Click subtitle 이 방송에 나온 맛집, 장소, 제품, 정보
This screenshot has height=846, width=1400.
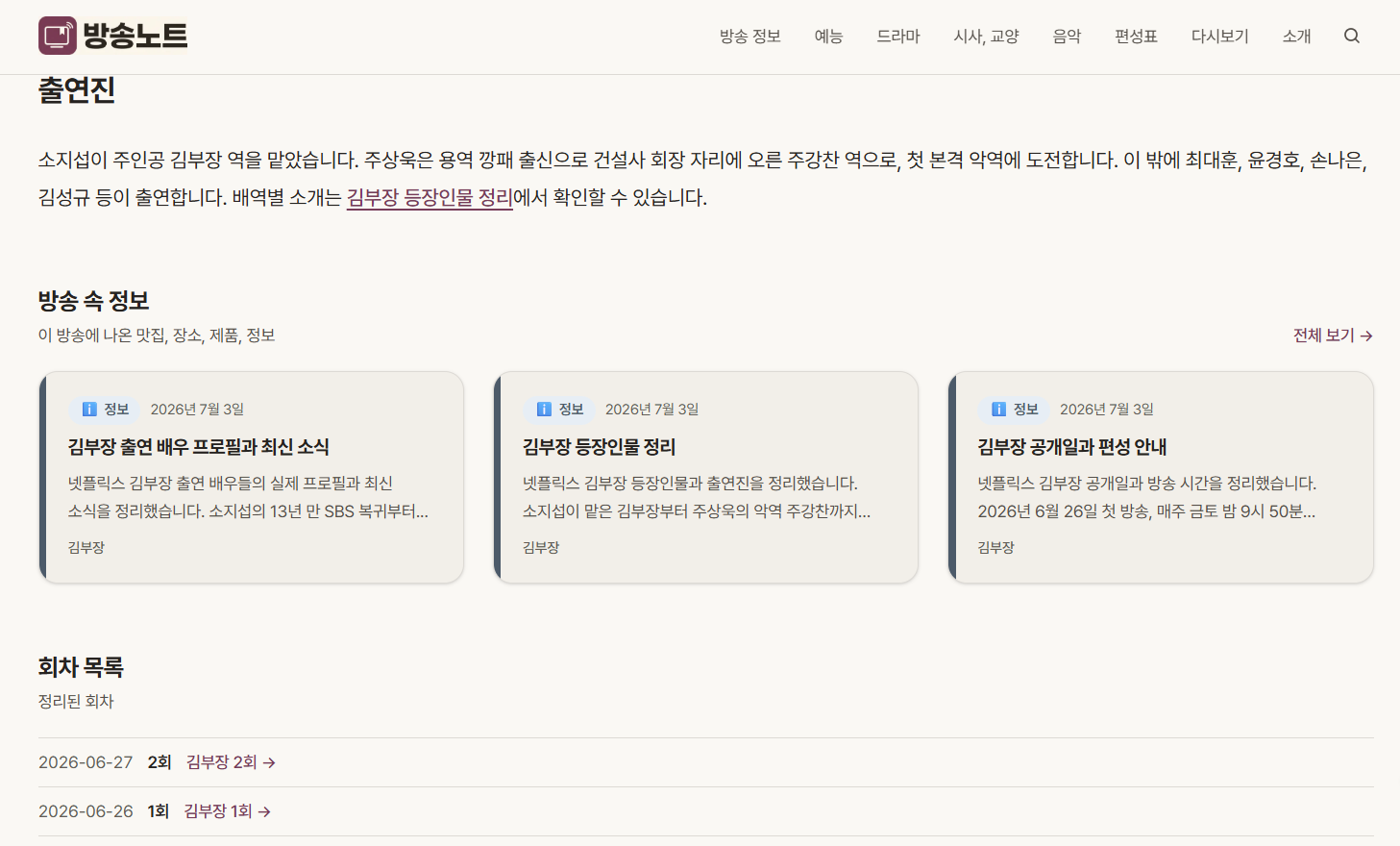click(157, 336)
